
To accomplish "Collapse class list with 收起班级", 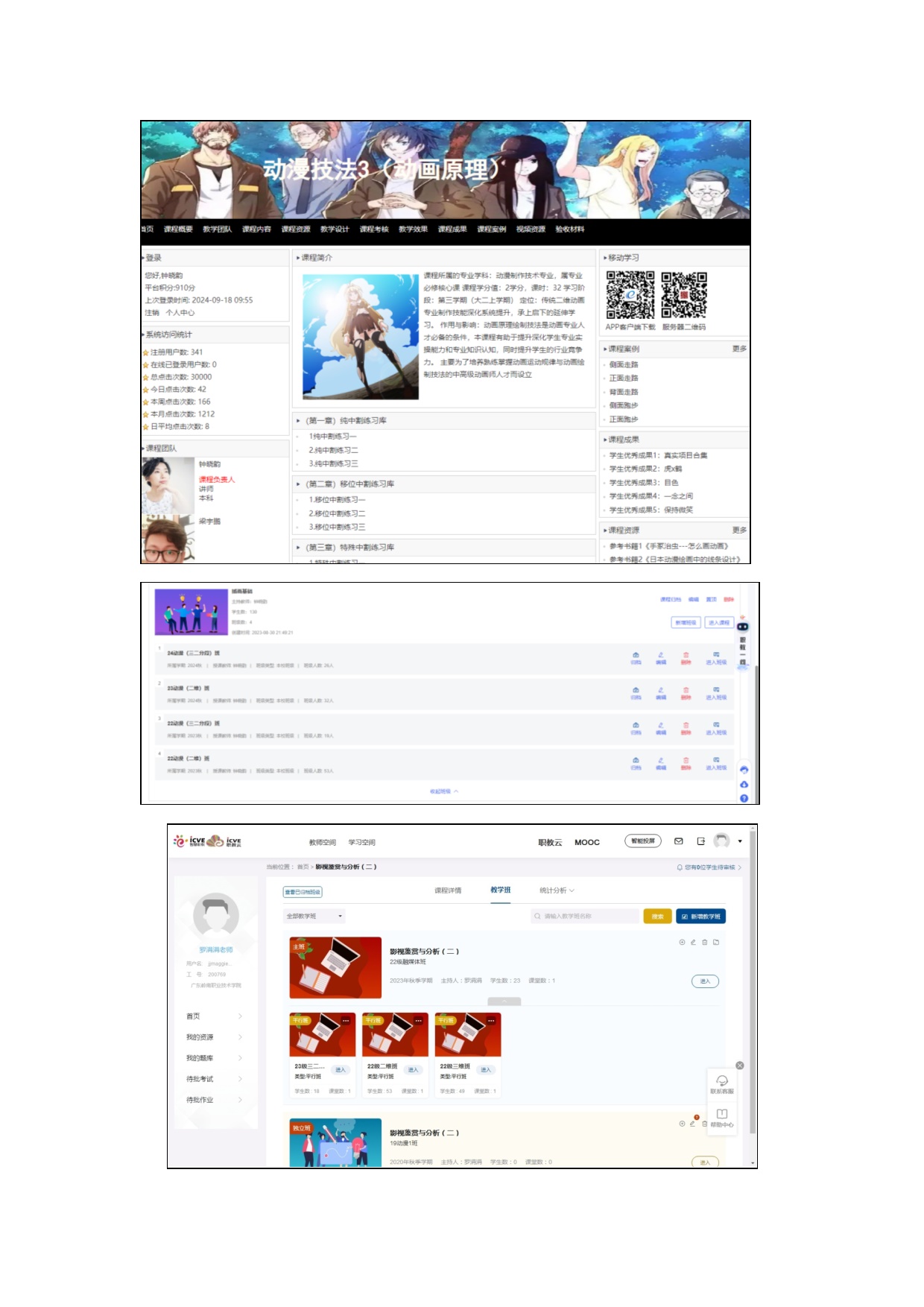I will coord(444,791).
